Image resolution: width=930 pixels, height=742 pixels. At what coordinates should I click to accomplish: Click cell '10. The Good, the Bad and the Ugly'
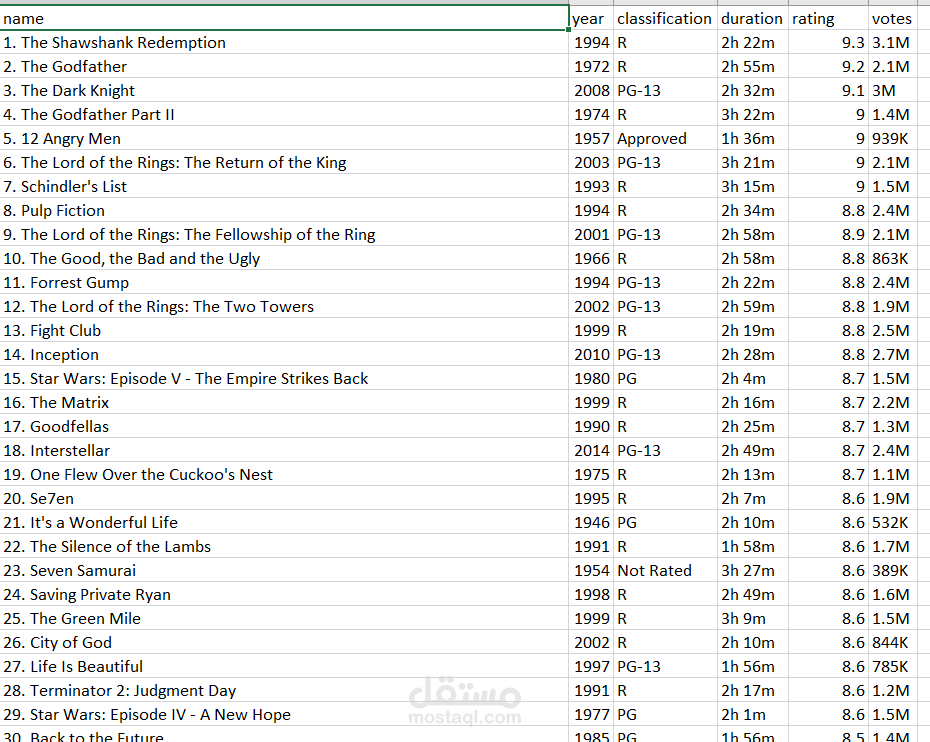click(284, 259)
